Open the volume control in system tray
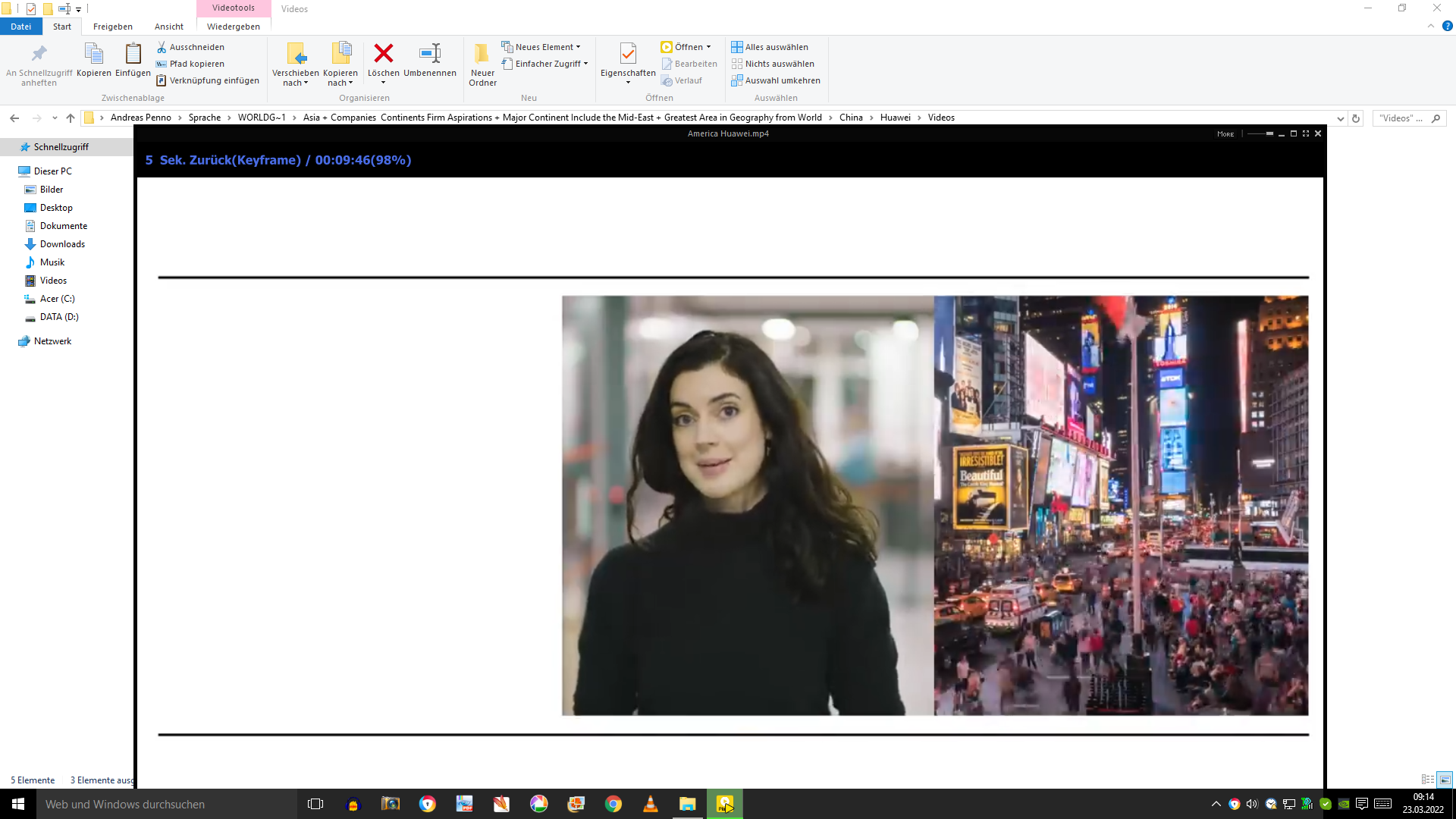This screenshot has height=819, width=1456. [1252, 804]
